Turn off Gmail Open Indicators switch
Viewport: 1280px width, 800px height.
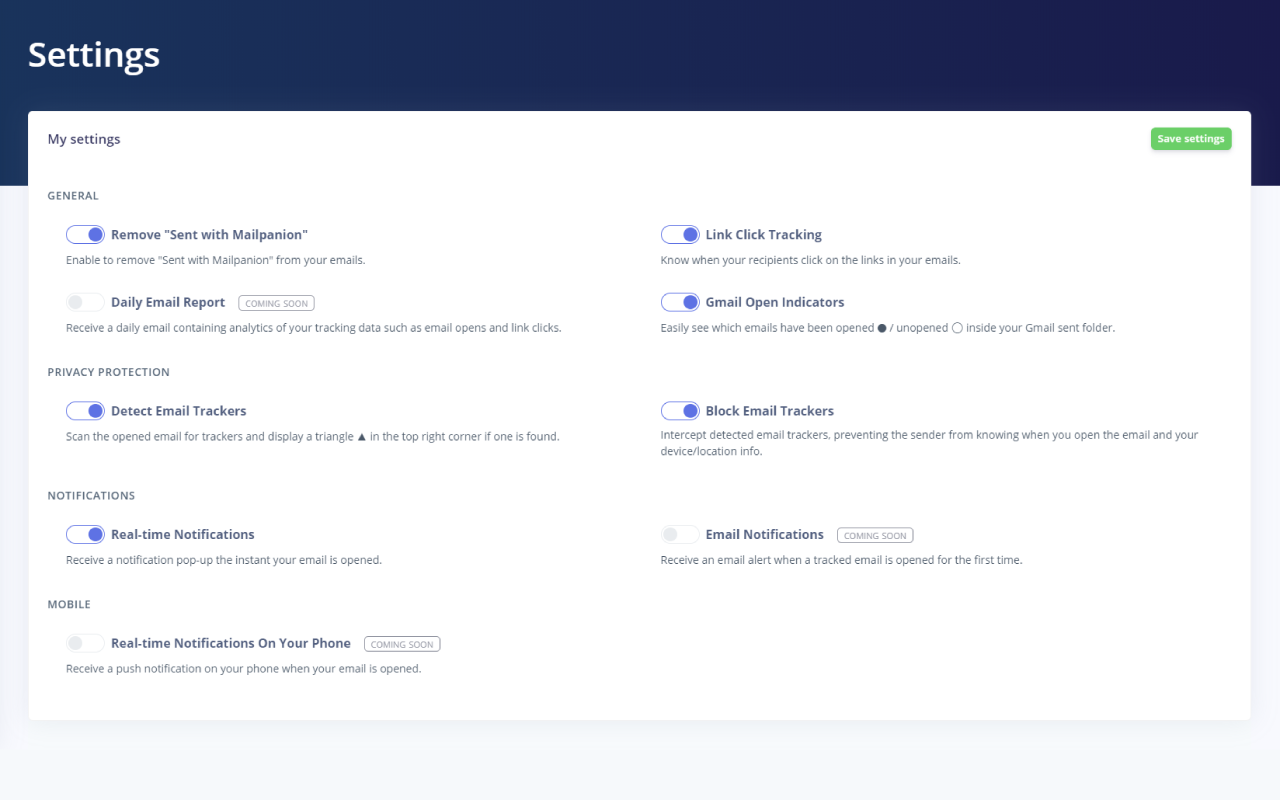point(680,302)
